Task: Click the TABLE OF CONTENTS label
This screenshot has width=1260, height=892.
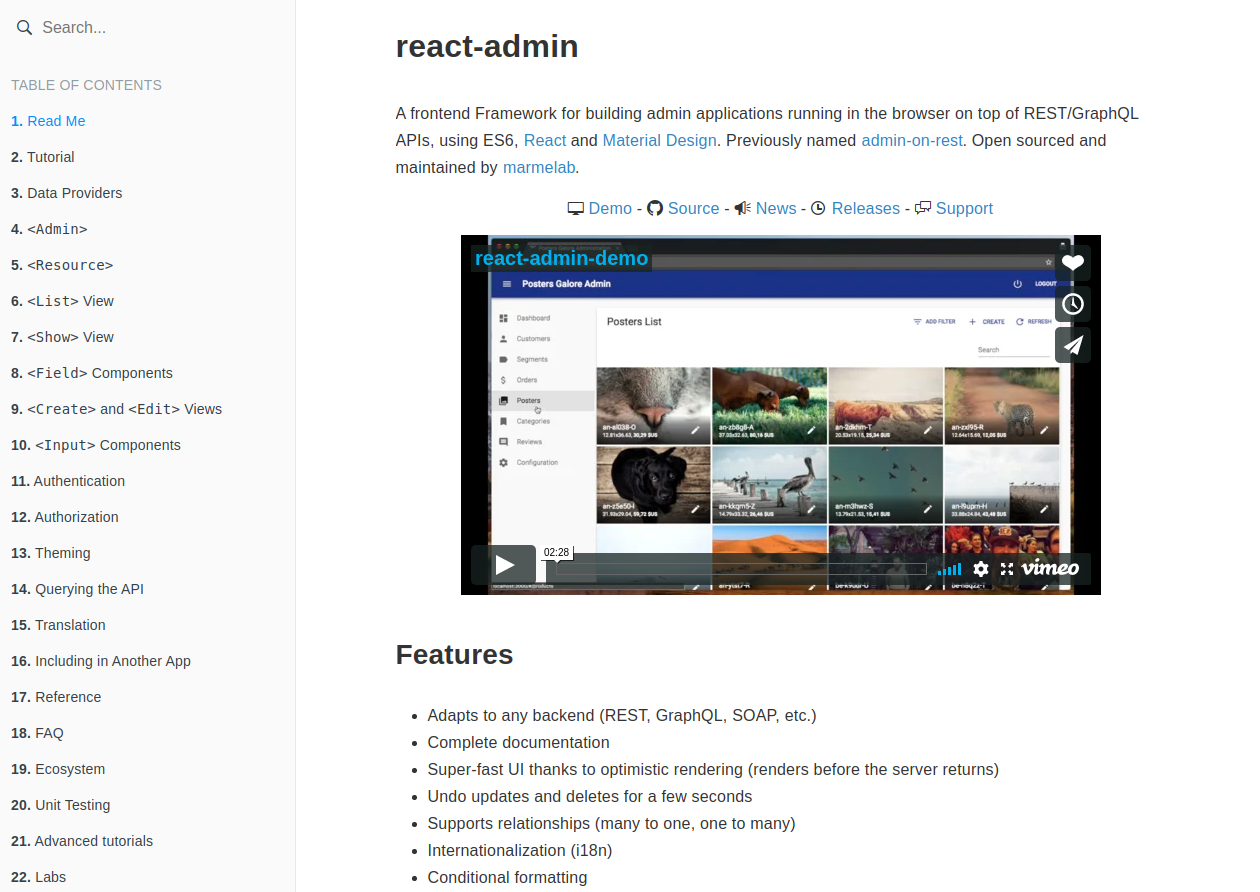Action: click(x=86, y=85)
